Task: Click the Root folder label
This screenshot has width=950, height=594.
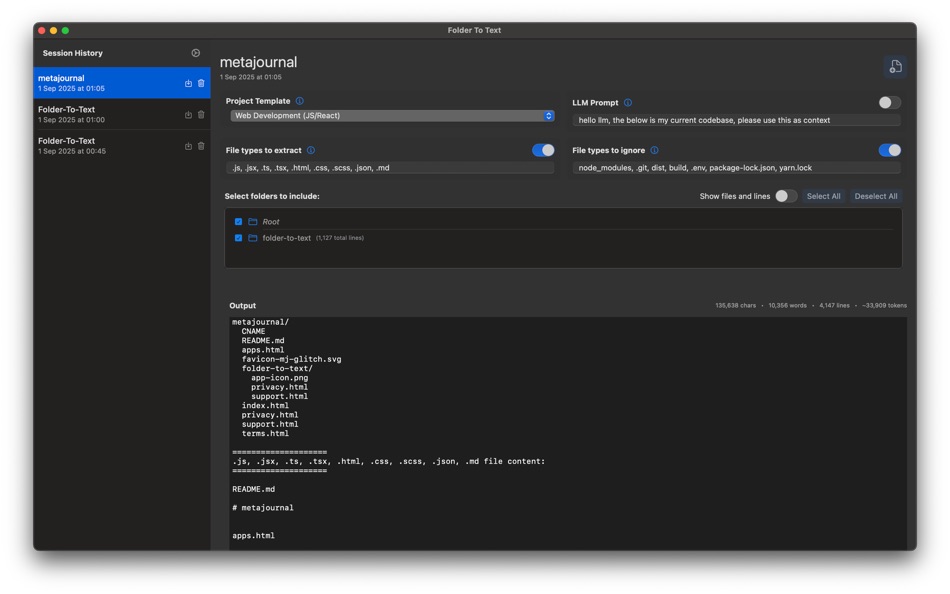Action: pos(271,222)
